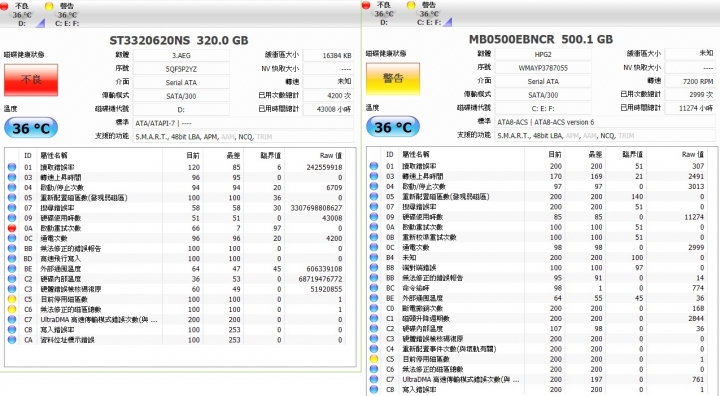Select the red D: disk tab in left window
The image size is (720, 396).
pyautogui.click(x=22, y=14)
